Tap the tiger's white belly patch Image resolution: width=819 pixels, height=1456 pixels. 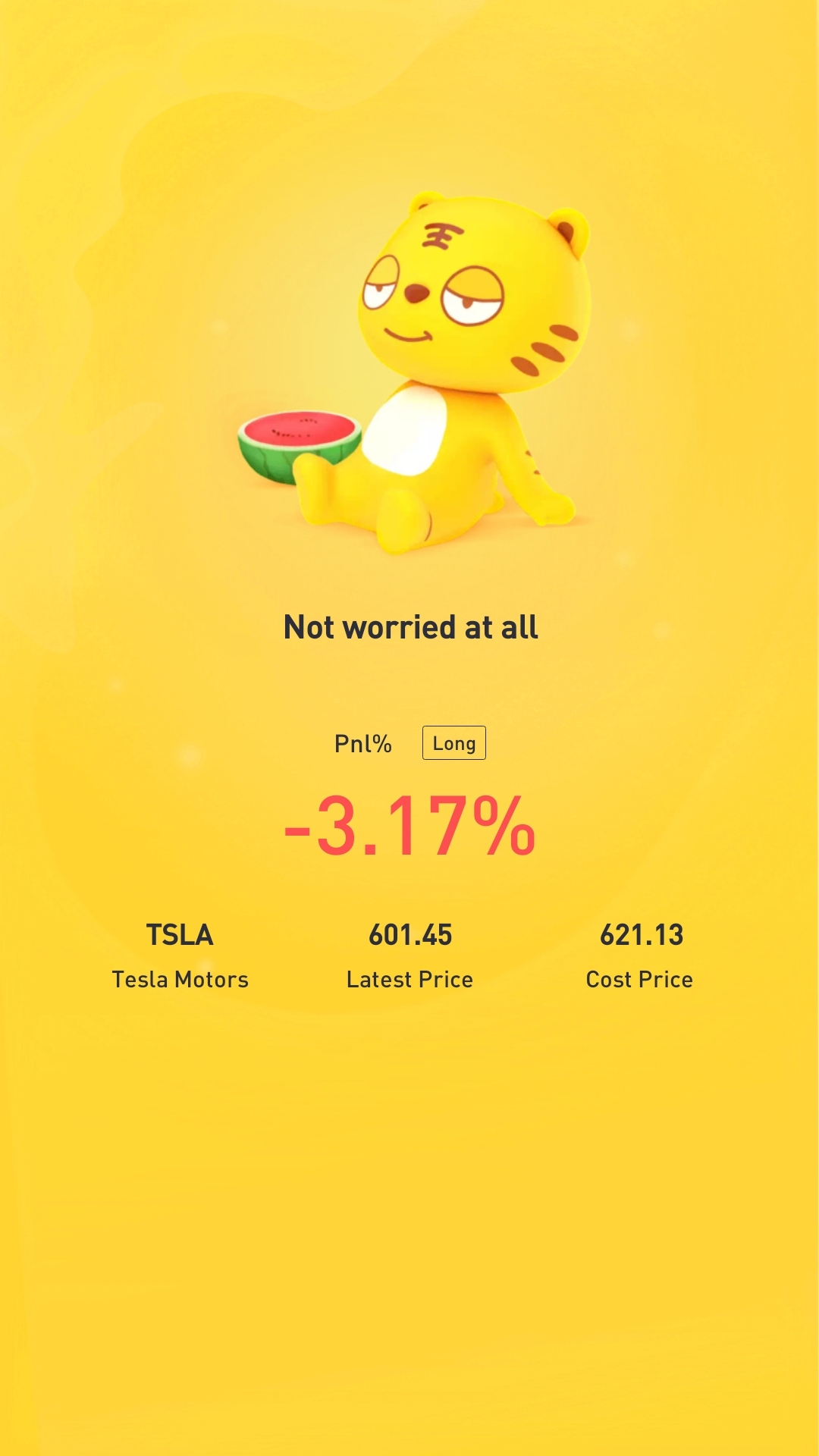tap(406, 428)
